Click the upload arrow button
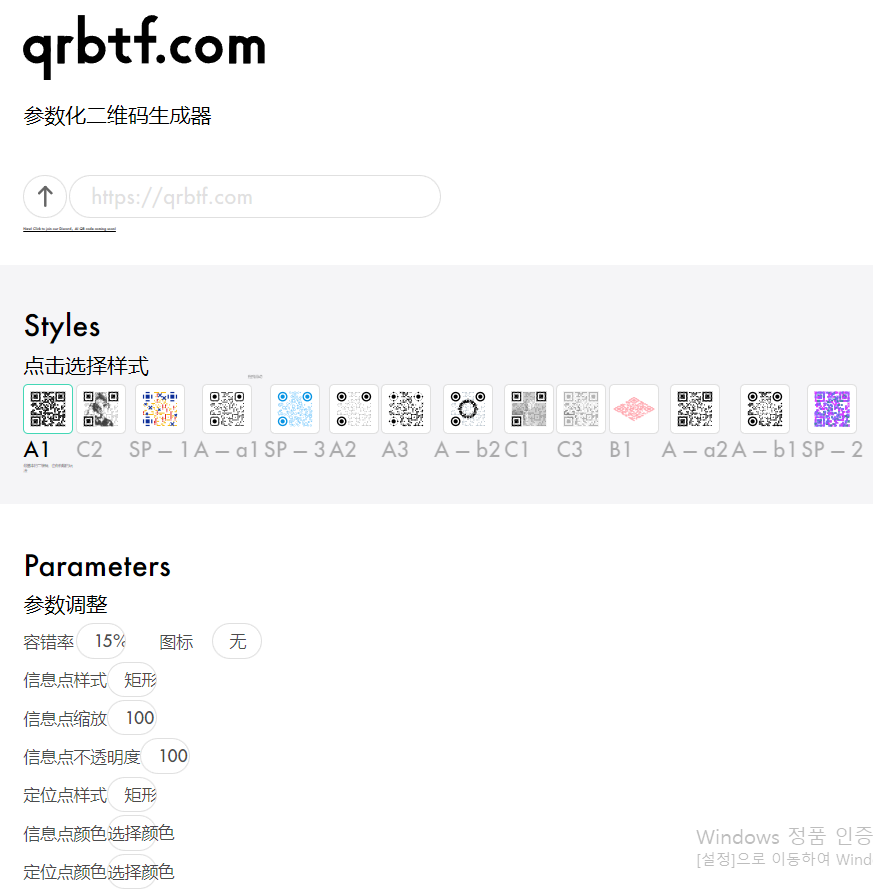873x892 pixels. click(45, 196)
